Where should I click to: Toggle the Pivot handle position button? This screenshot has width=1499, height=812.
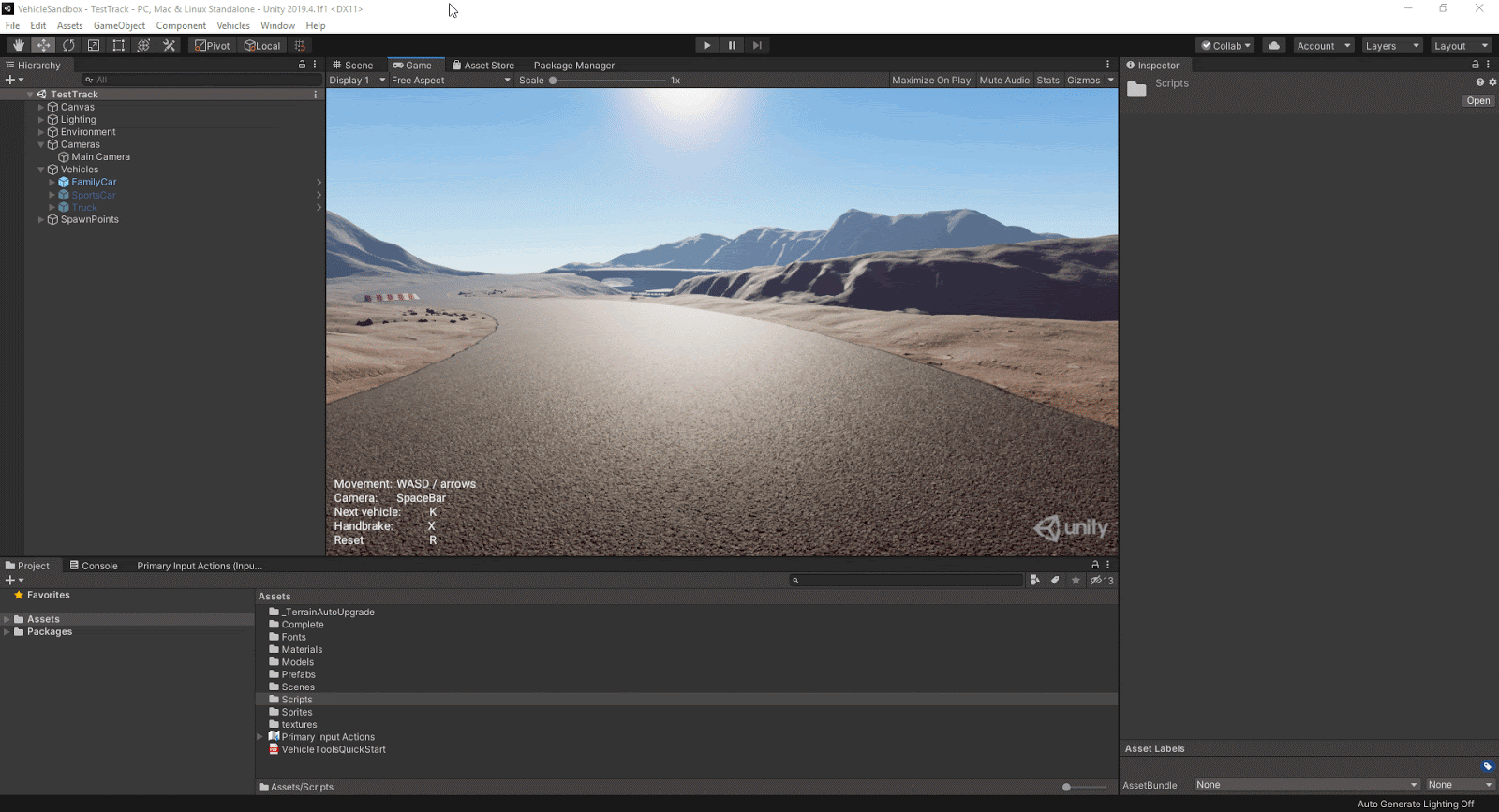point(212,46)
